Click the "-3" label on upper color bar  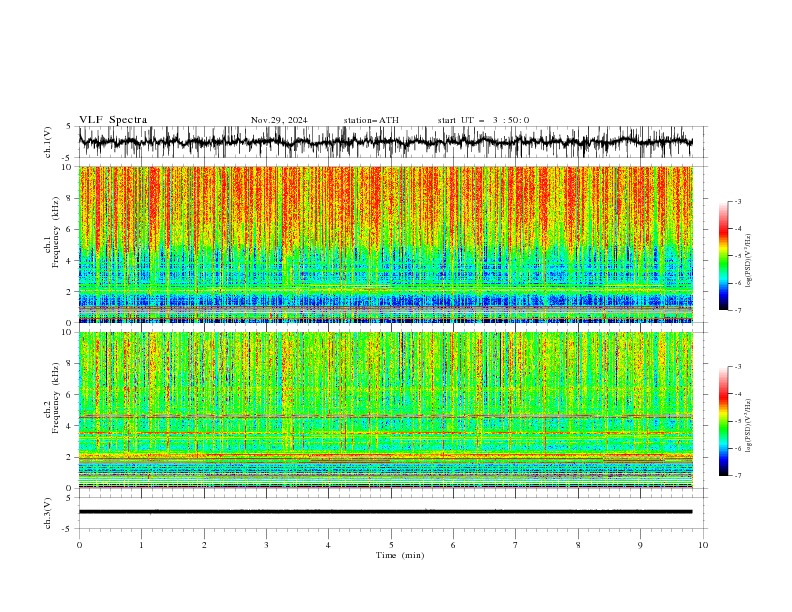pyautogui.click(x=738, y=201)
